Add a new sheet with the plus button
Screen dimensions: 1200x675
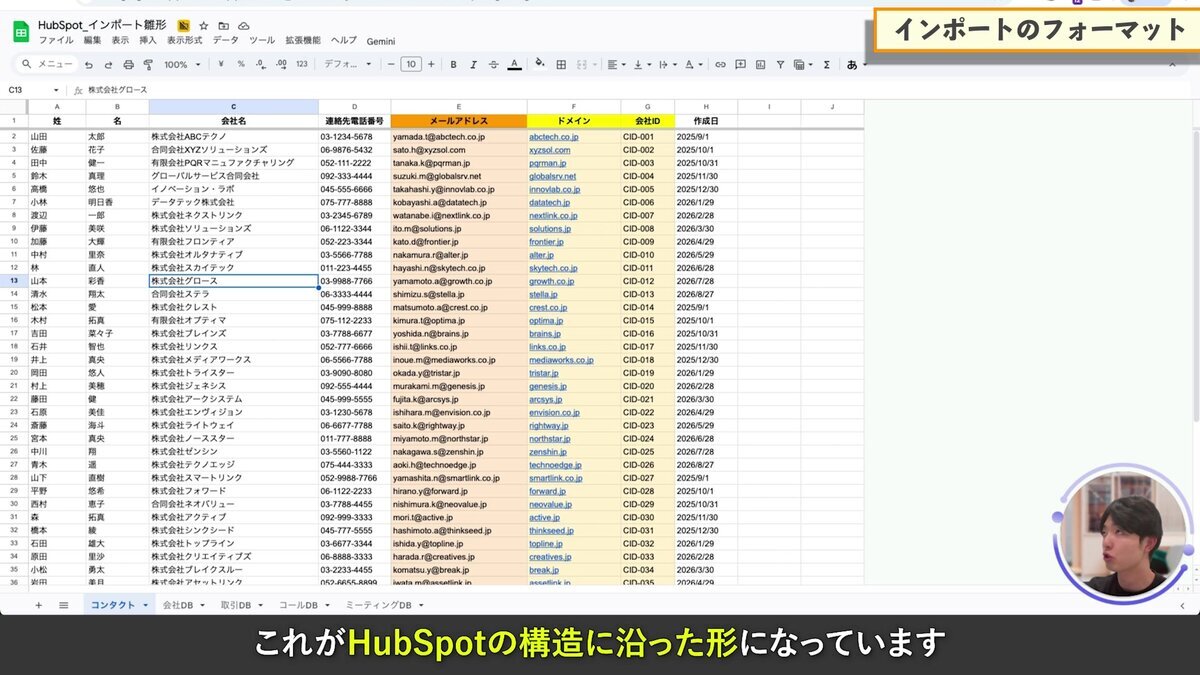(x=38, y=604)
